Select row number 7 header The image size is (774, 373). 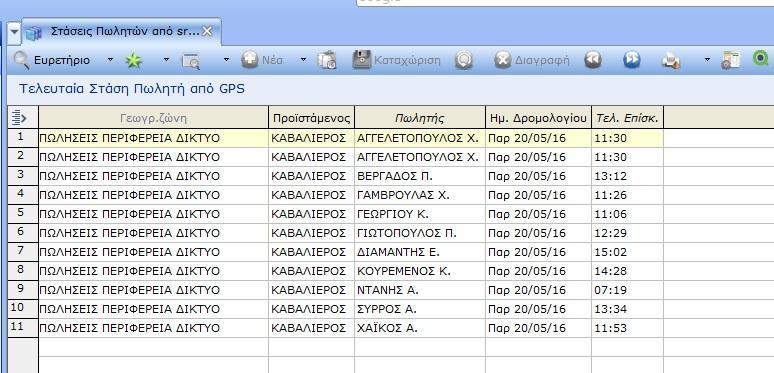click(23, 252)
